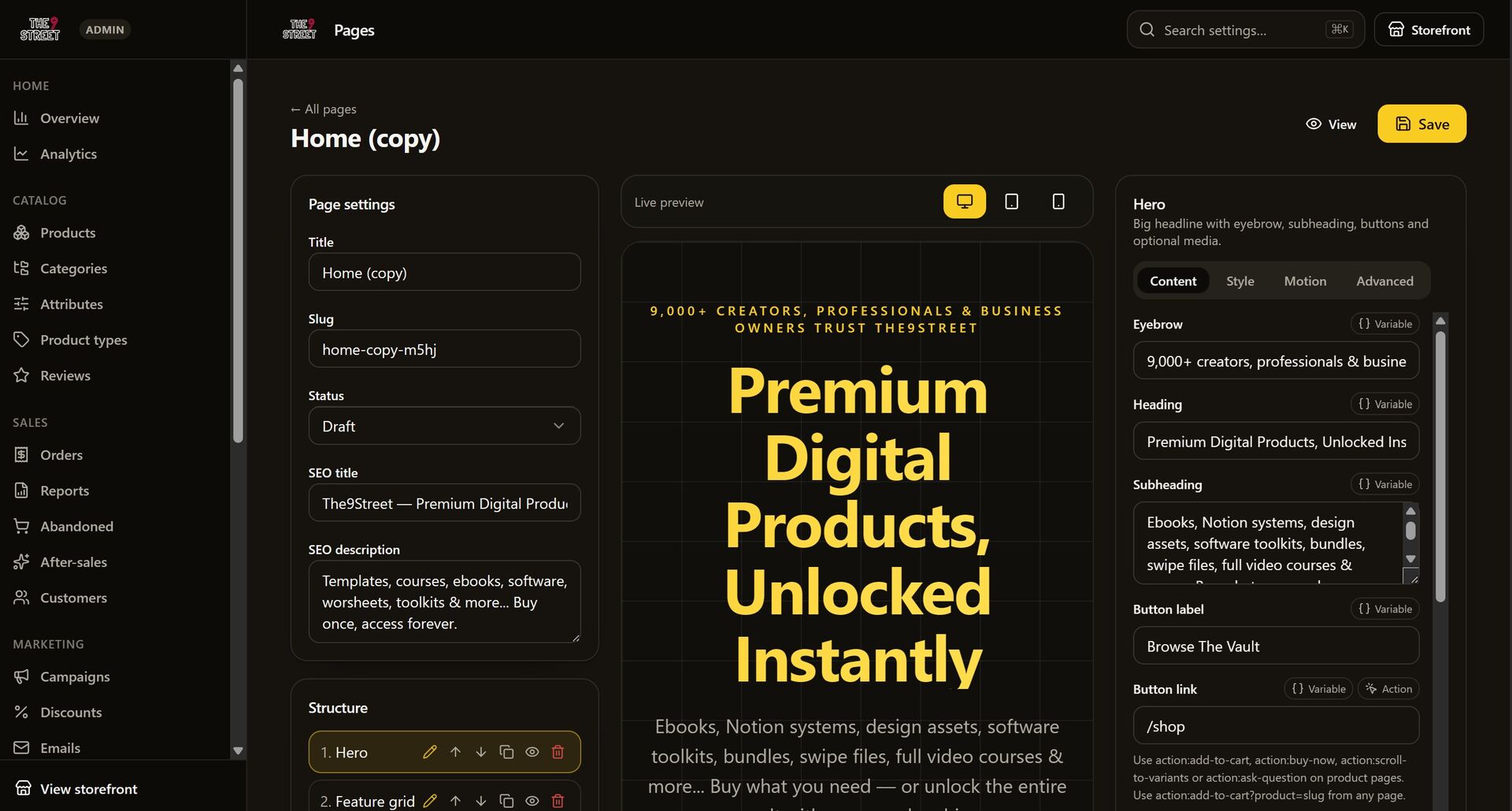Switch to the Motion tab
The height and width of the screenshot is (811, 1512).
(1305, 281)
